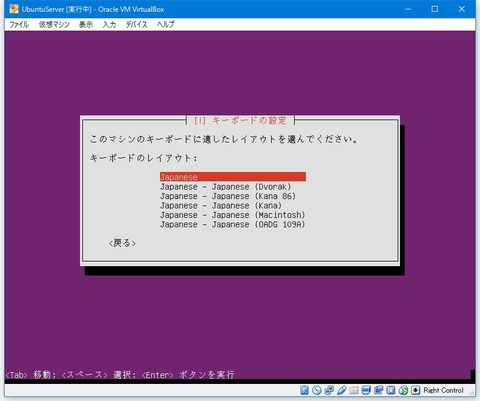
Task: Close the VirtualBox window
Action: click(x=461, y=9)
